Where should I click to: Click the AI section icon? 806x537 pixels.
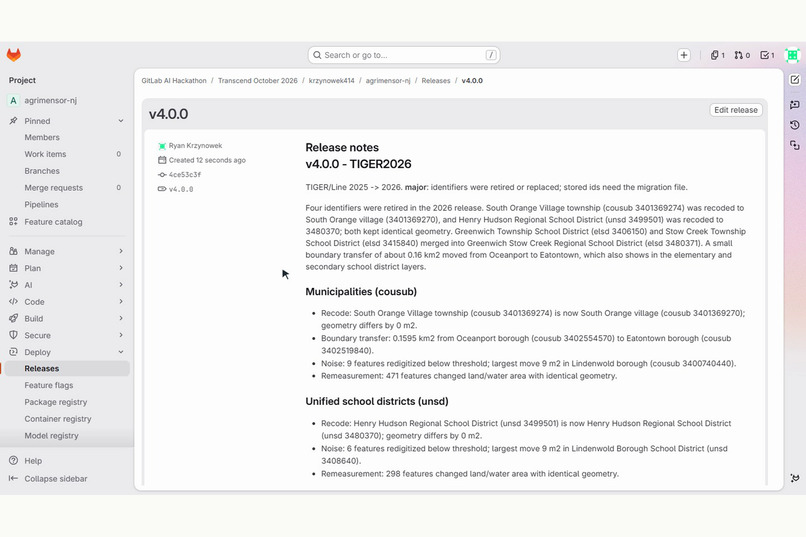[x=13, y=285]
